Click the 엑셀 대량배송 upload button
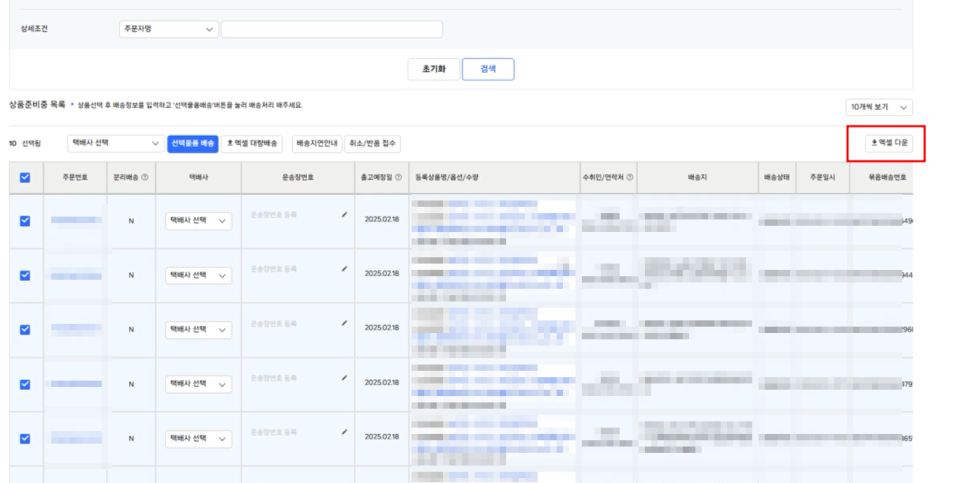This screenshot has width=966, height=483. [x=252, y=144]
